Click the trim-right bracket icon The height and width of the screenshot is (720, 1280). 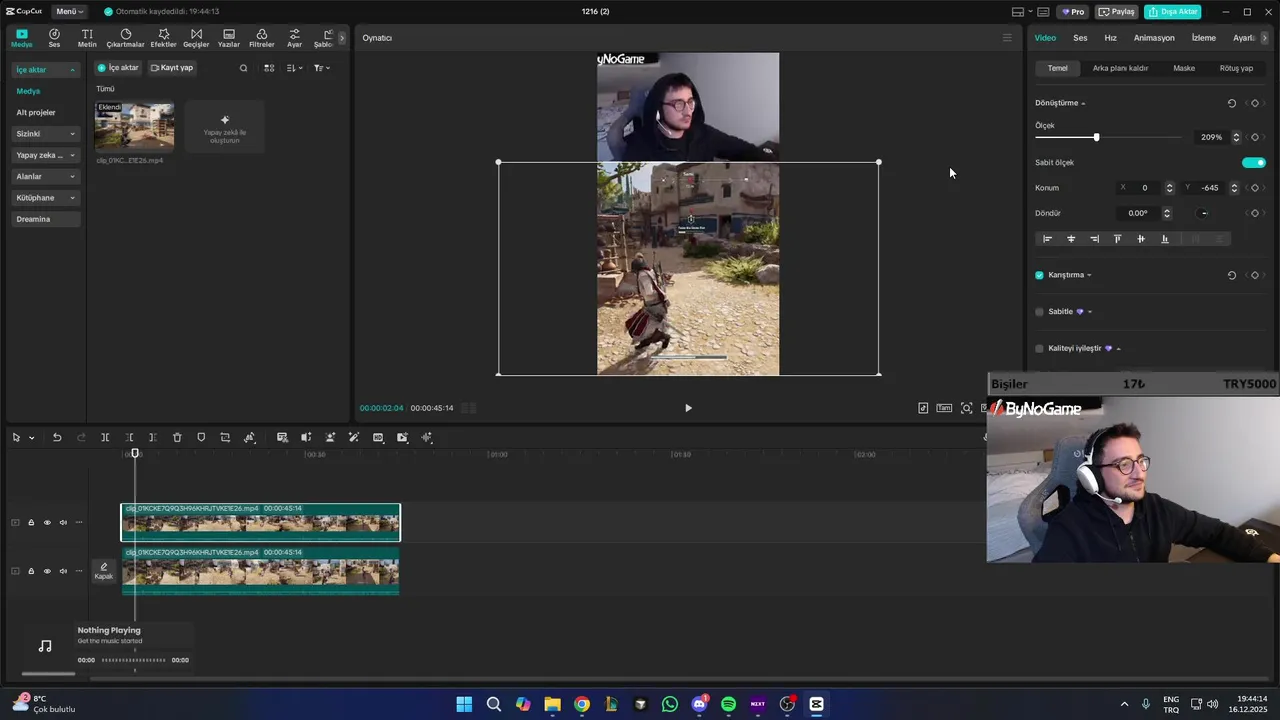click(x=152, y=437)
